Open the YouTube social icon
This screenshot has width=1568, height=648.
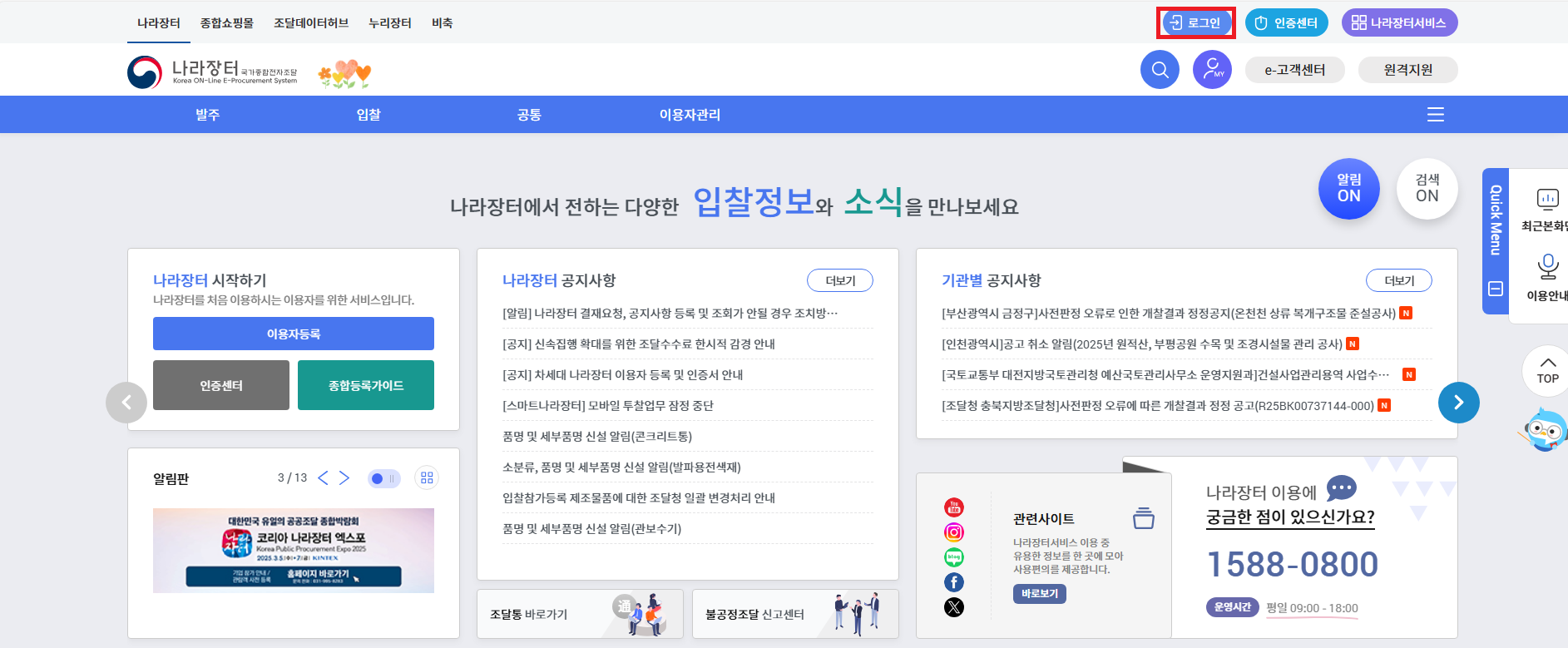click(954, 507)
